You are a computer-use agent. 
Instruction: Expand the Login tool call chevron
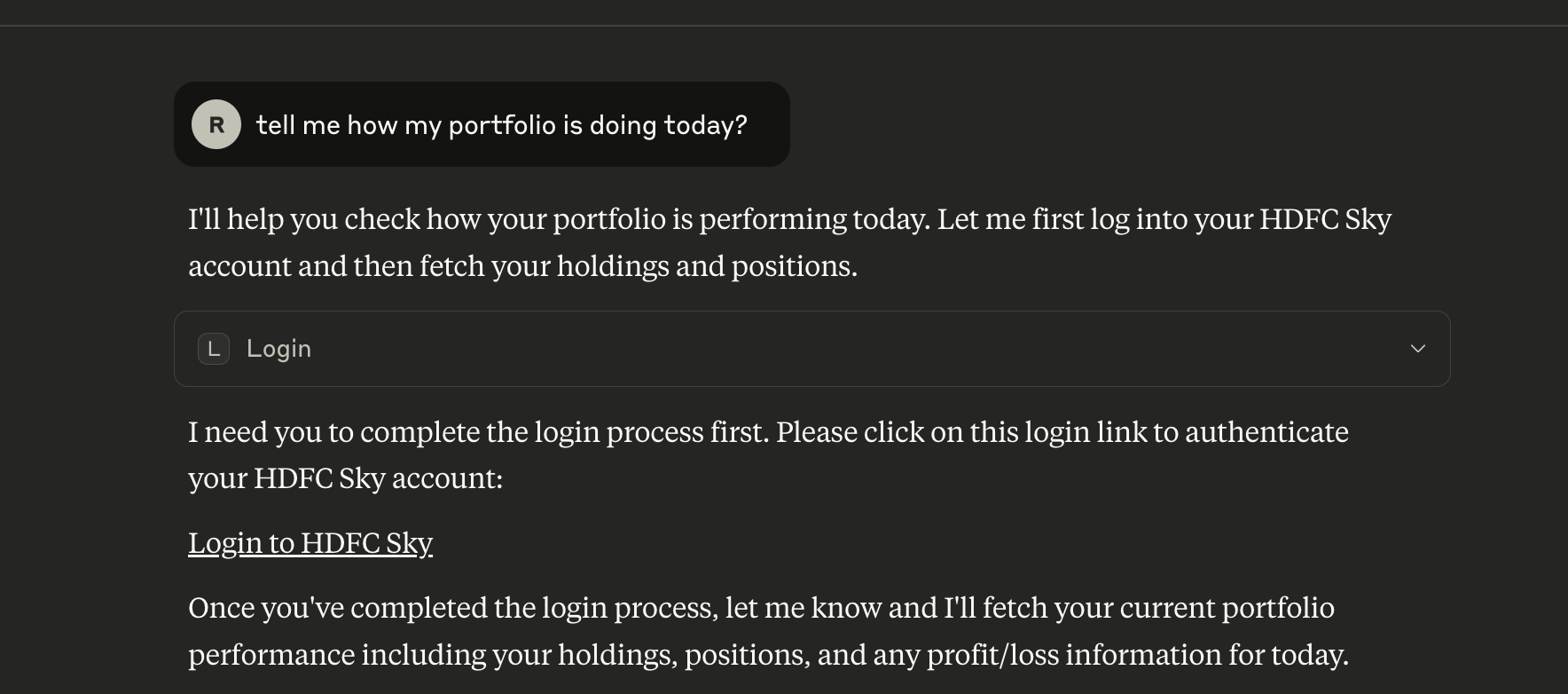(1417, 349)
